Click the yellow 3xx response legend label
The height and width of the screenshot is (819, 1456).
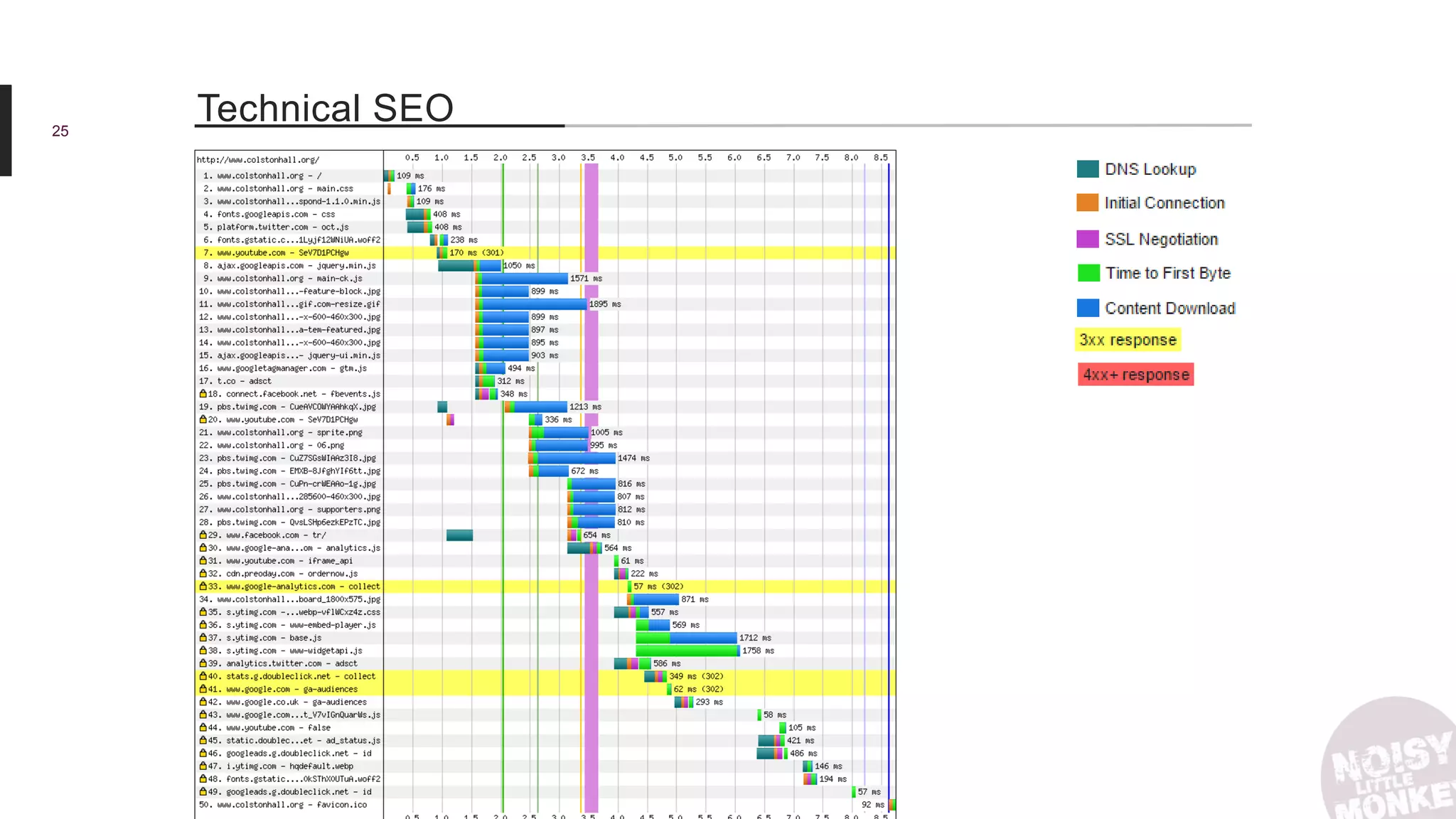[1128, 340]
